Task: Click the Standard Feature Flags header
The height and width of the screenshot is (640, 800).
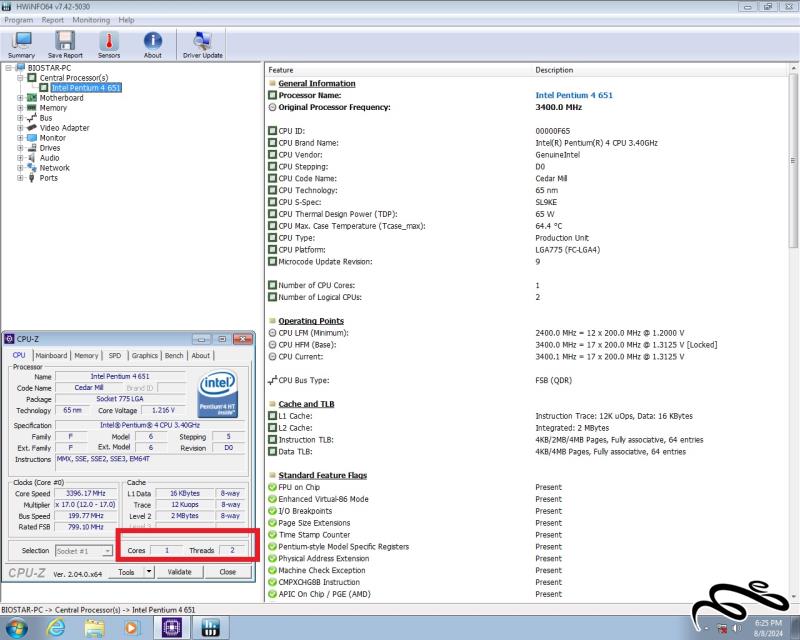Action: point(322,475)
